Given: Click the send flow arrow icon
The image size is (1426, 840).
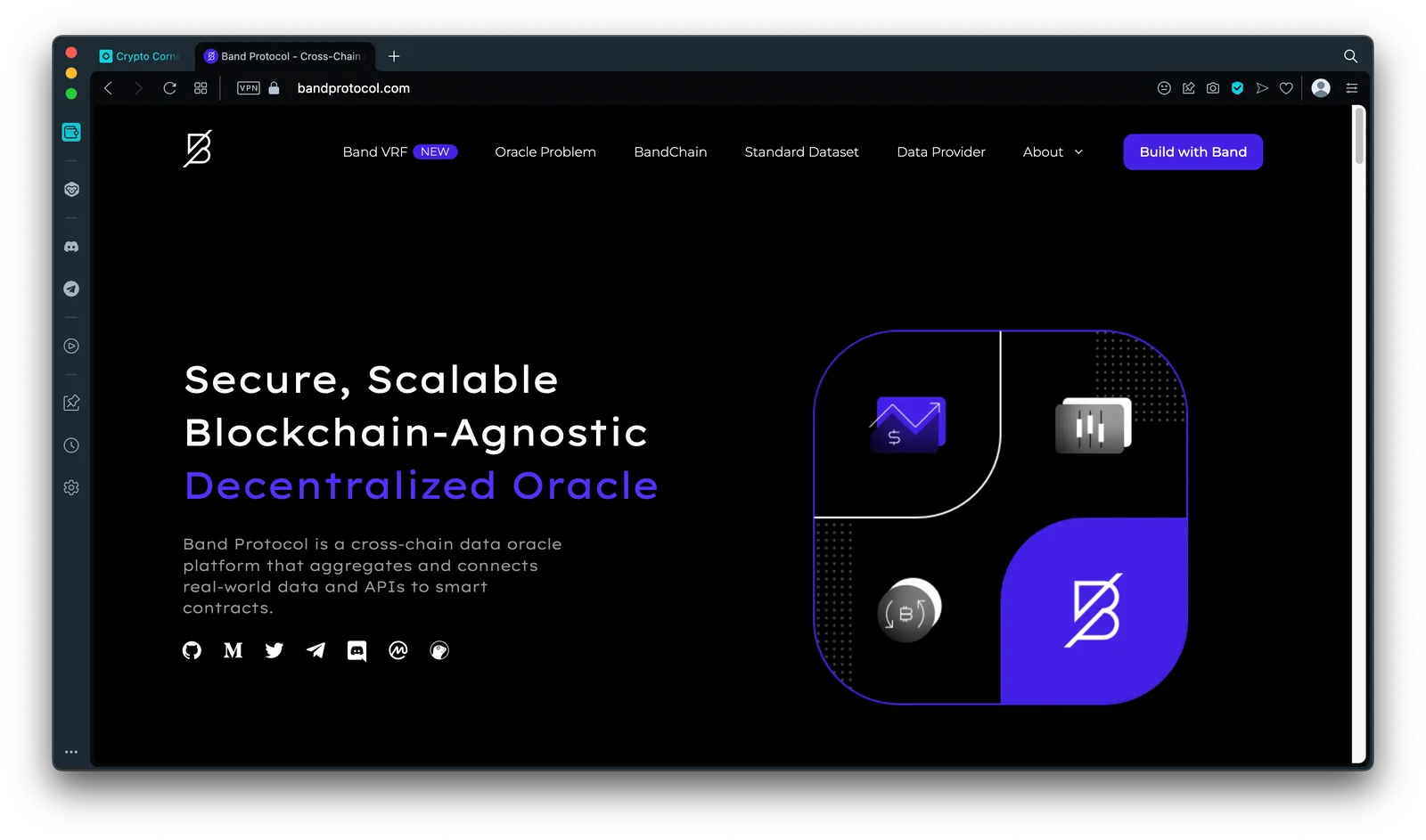Looking at the screenshot, I should 1262,88.
